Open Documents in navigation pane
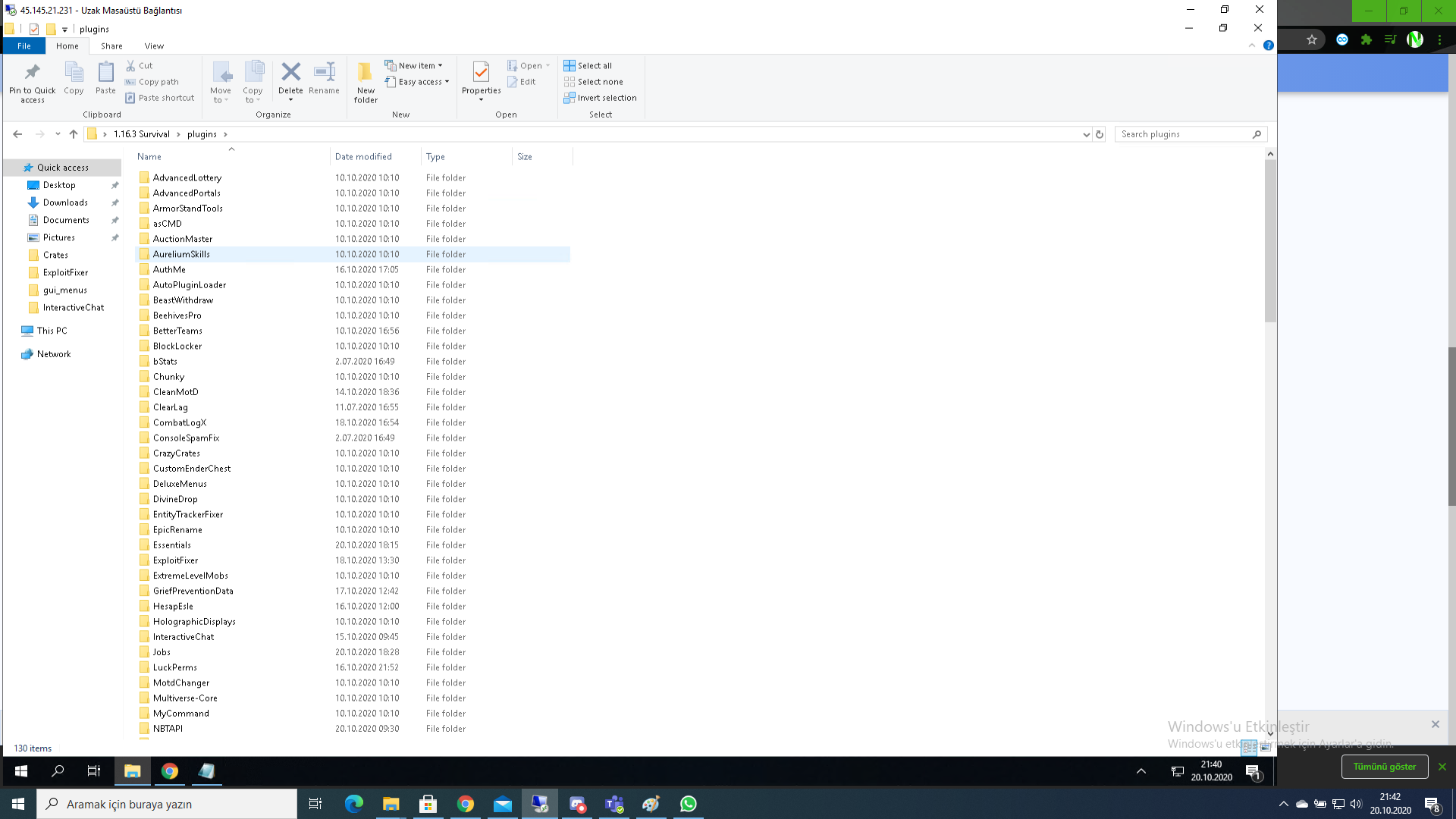Screen dimensions: 1456x819 (x=66, y=220)
